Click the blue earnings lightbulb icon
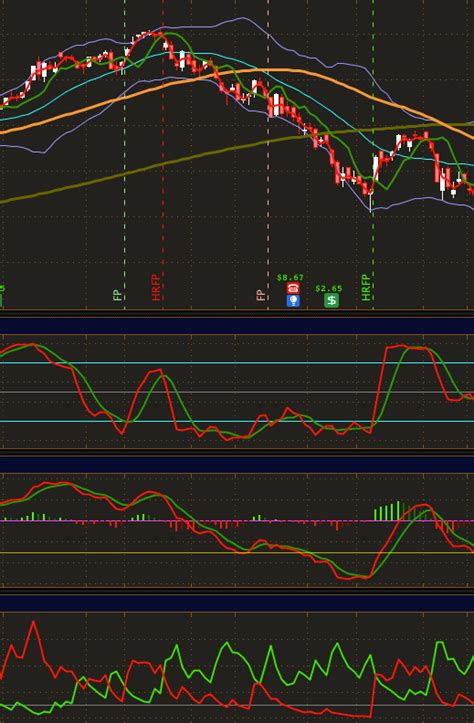Viewport: 474px width, 723px height. tap(293, 301)
